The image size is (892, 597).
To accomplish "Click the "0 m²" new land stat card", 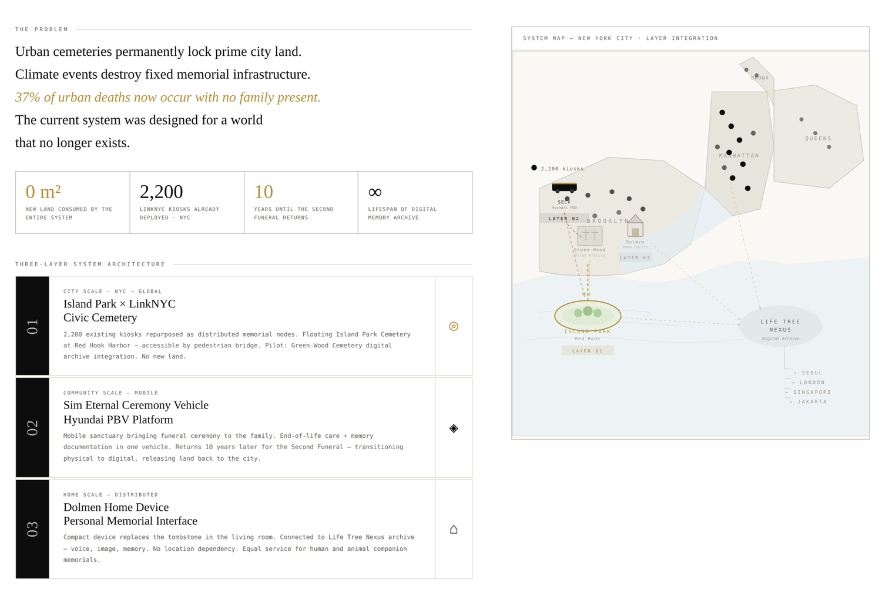I will (72, 202).
